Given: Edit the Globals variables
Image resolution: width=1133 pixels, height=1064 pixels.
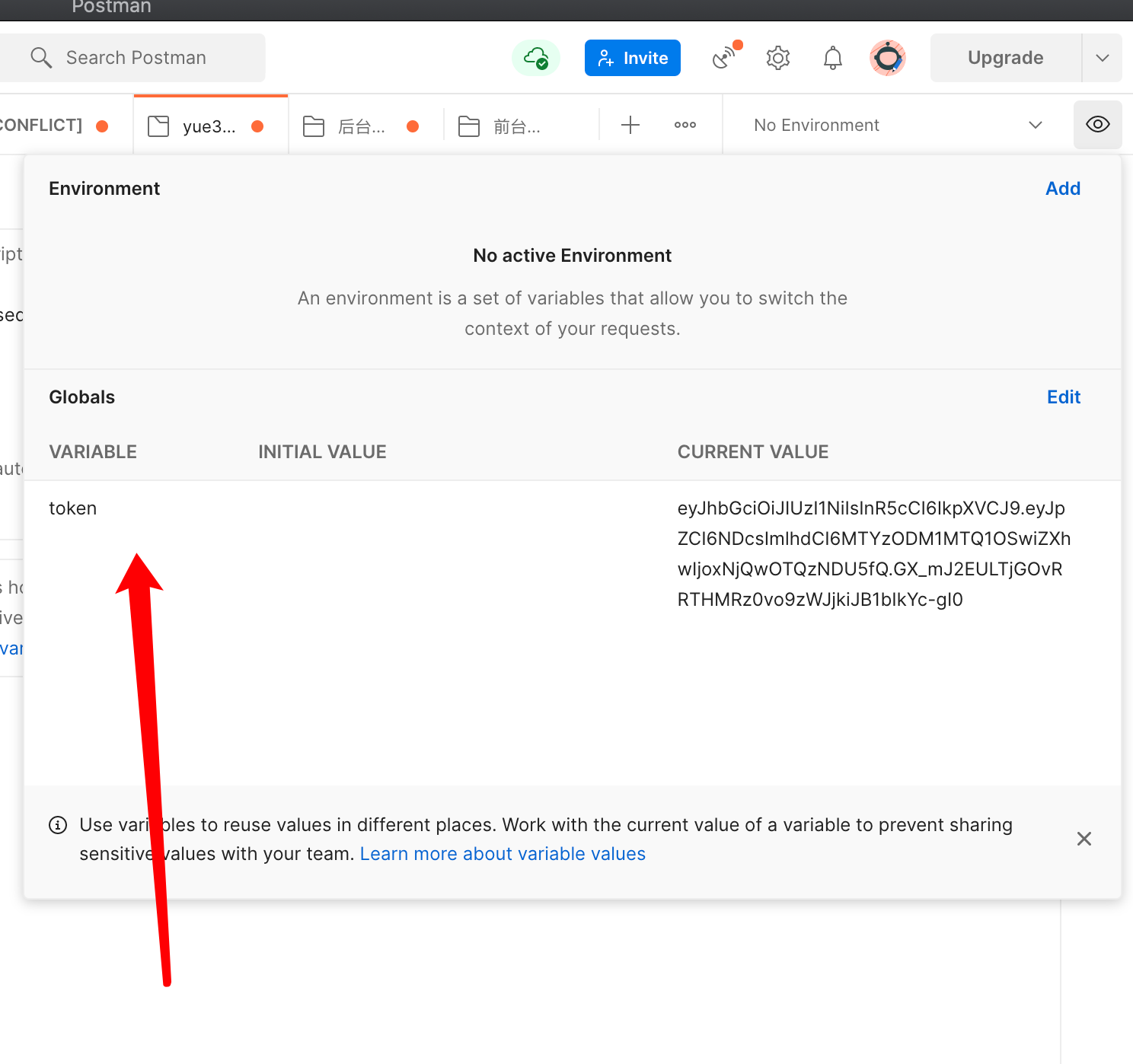Looking at the screenshot, I should [1063, 397].
